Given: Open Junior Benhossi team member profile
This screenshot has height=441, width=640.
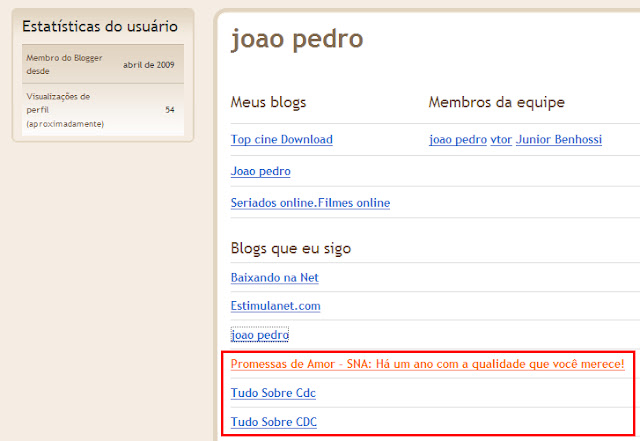Looking at the screenshot, I should coord(559,140).
